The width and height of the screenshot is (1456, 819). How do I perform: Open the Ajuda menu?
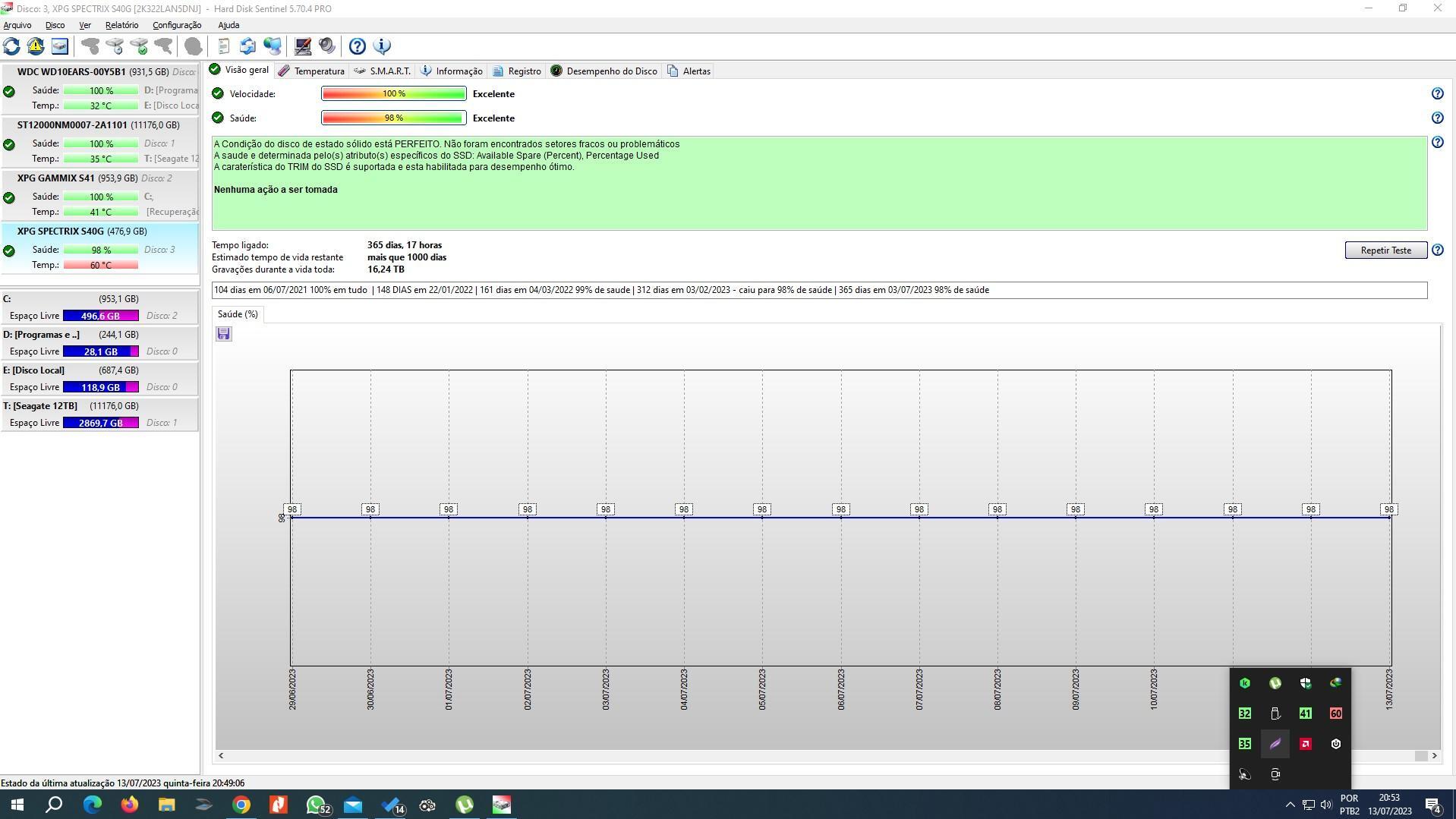(x=228, y=25)
